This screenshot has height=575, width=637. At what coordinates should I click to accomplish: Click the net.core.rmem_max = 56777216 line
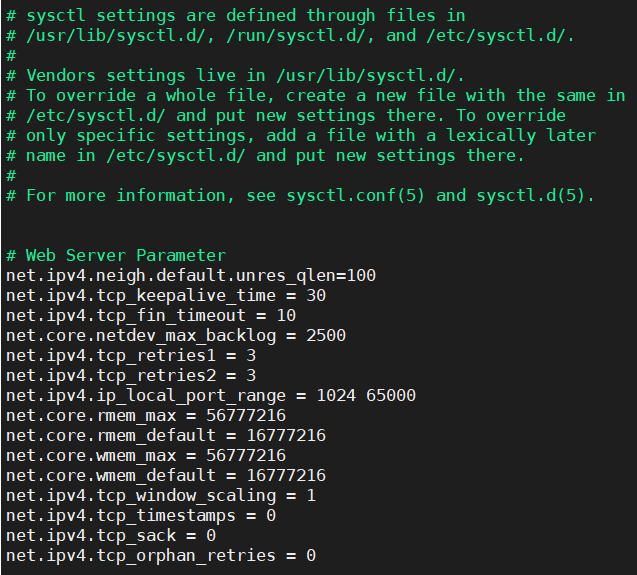tap(146, 416)
